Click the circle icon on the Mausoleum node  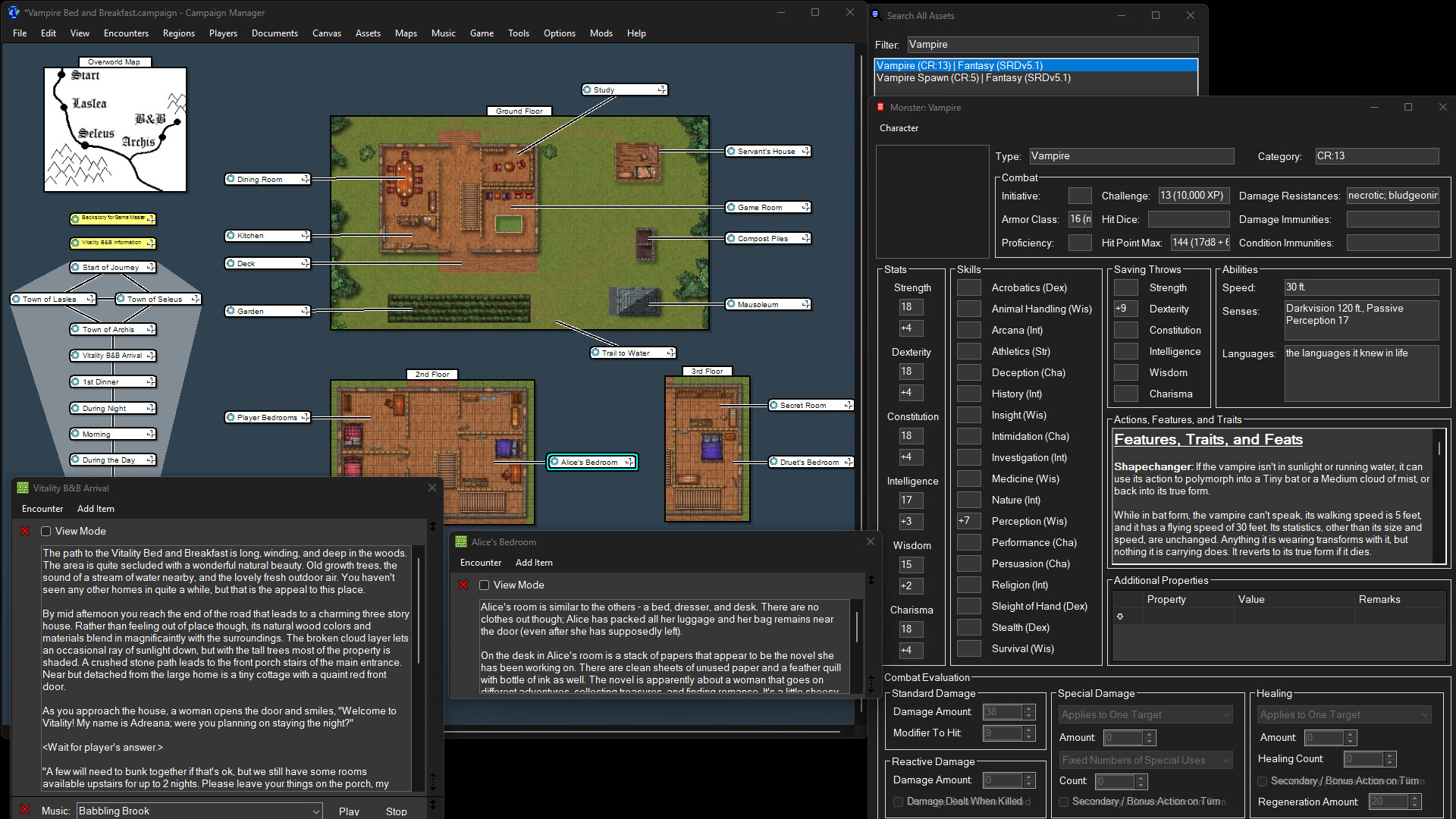point(730,304)
